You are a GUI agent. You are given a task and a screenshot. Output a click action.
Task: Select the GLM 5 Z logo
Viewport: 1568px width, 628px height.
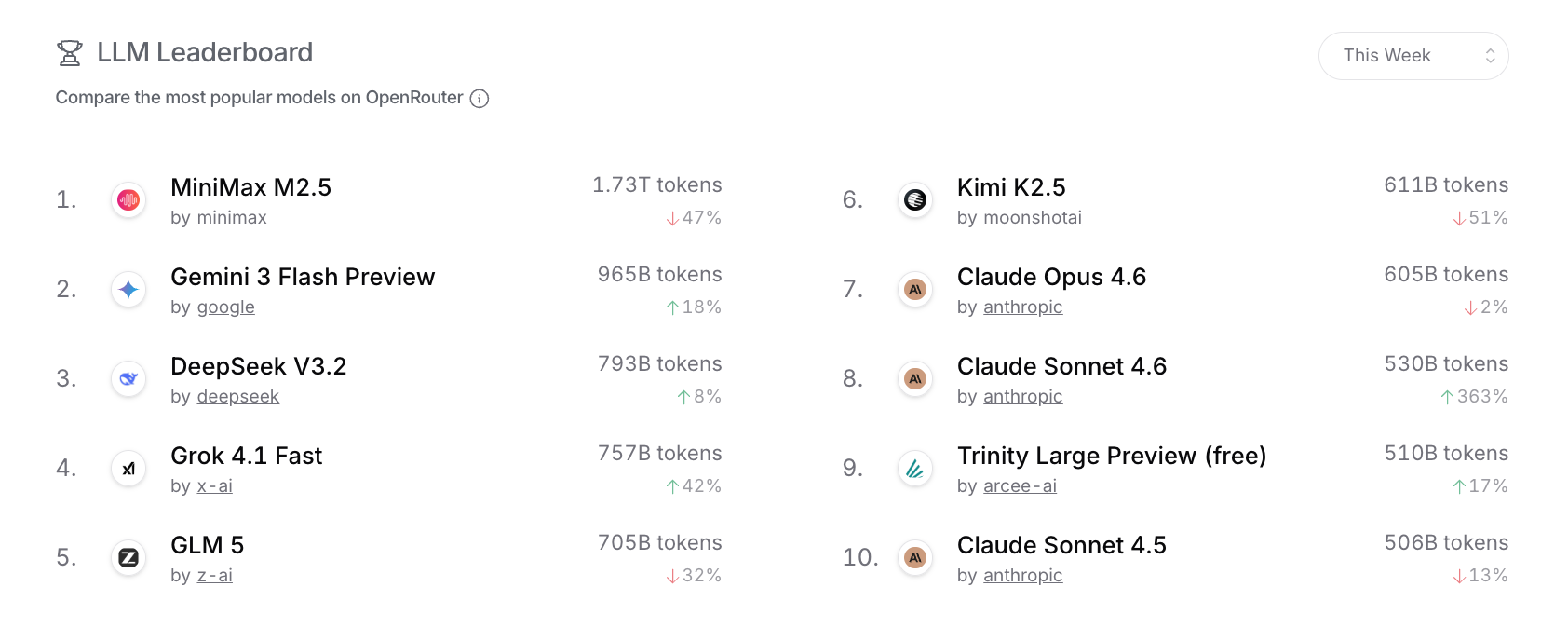(x=128, y=557)
